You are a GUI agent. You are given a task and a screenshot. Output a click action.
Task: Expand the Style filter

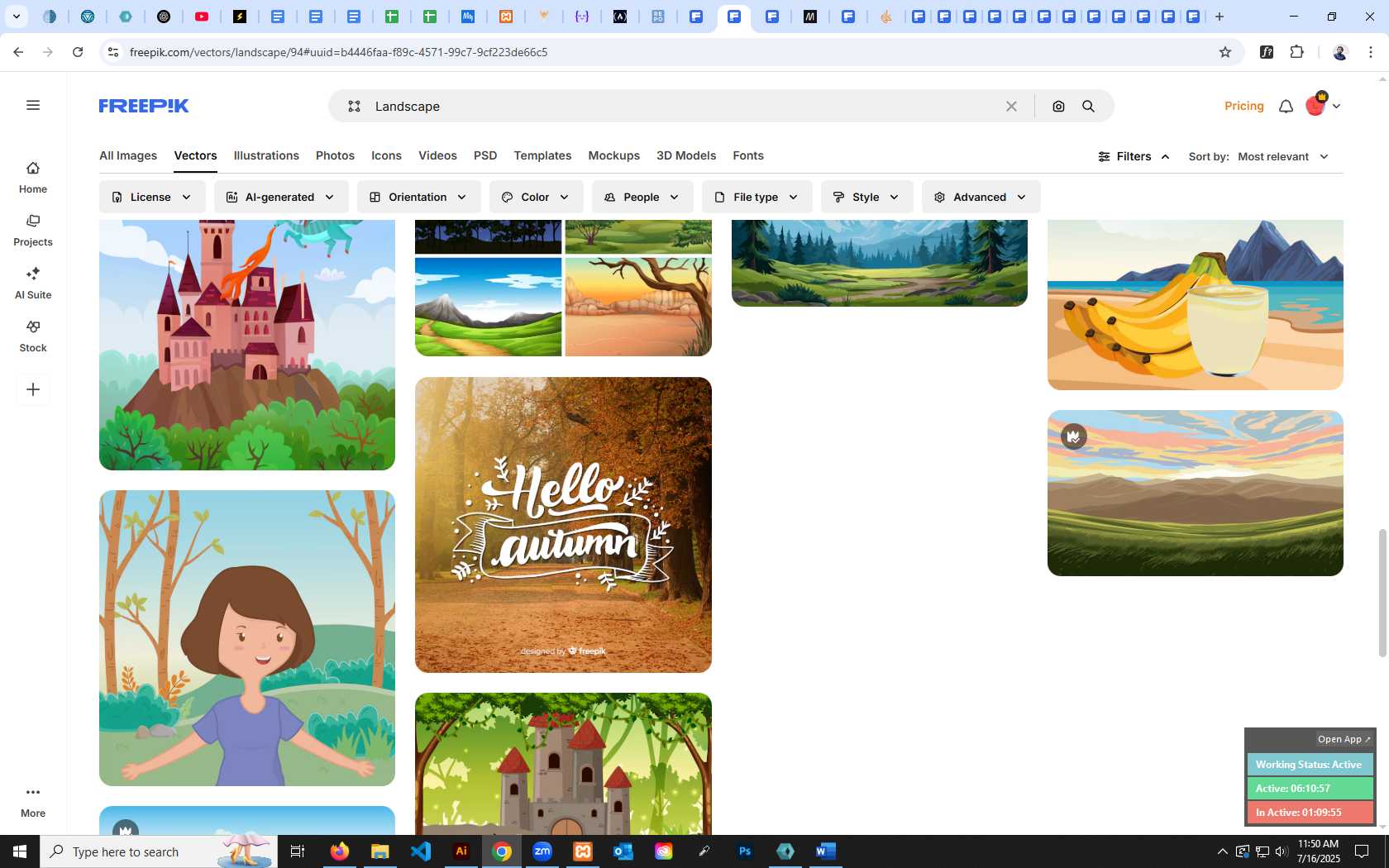tap(866, 197)
